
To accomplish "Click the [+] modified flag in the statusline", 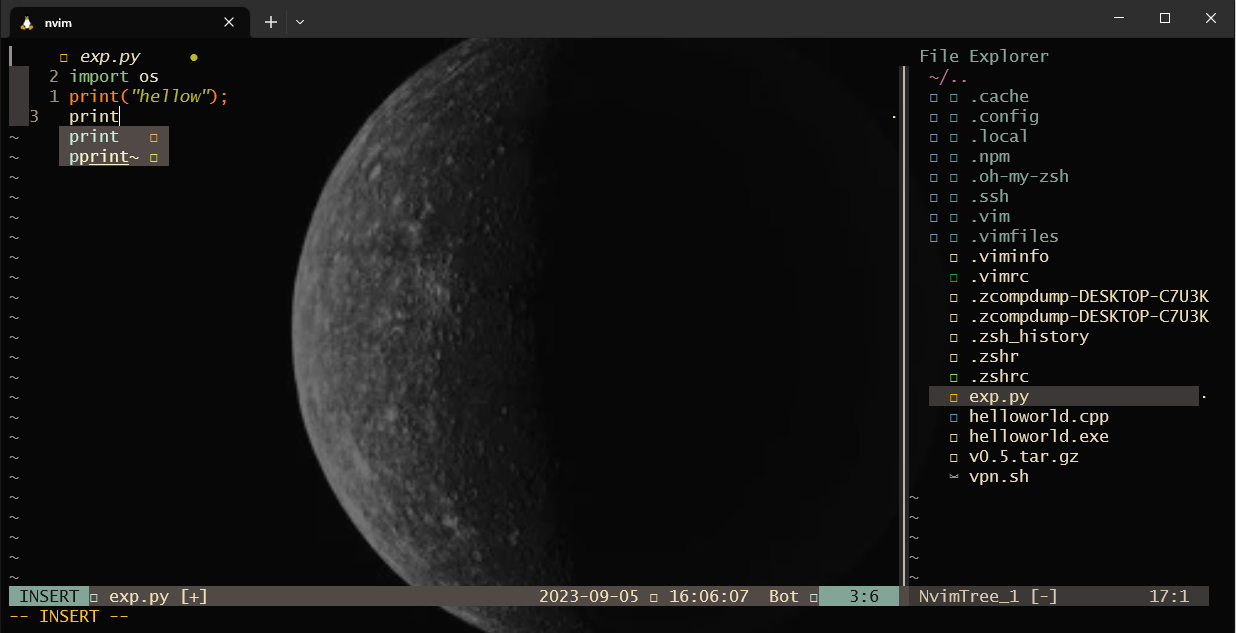I will [x=194, y=595].
